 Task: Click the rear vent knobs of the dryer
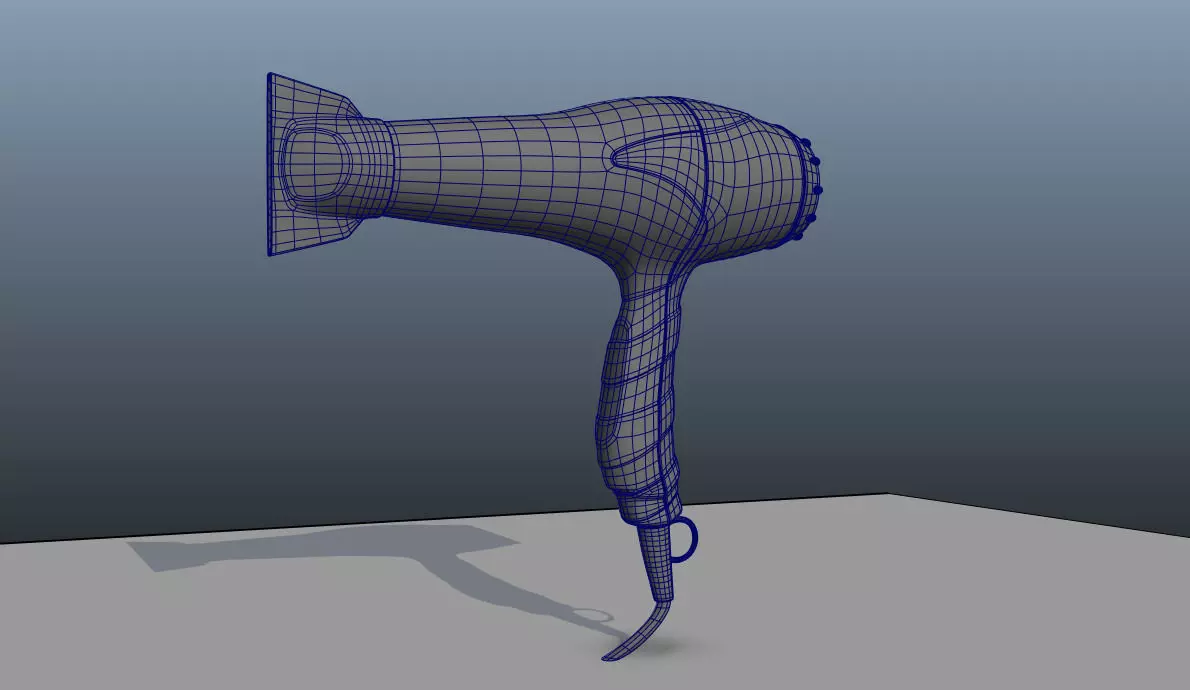tap(809, 190)
